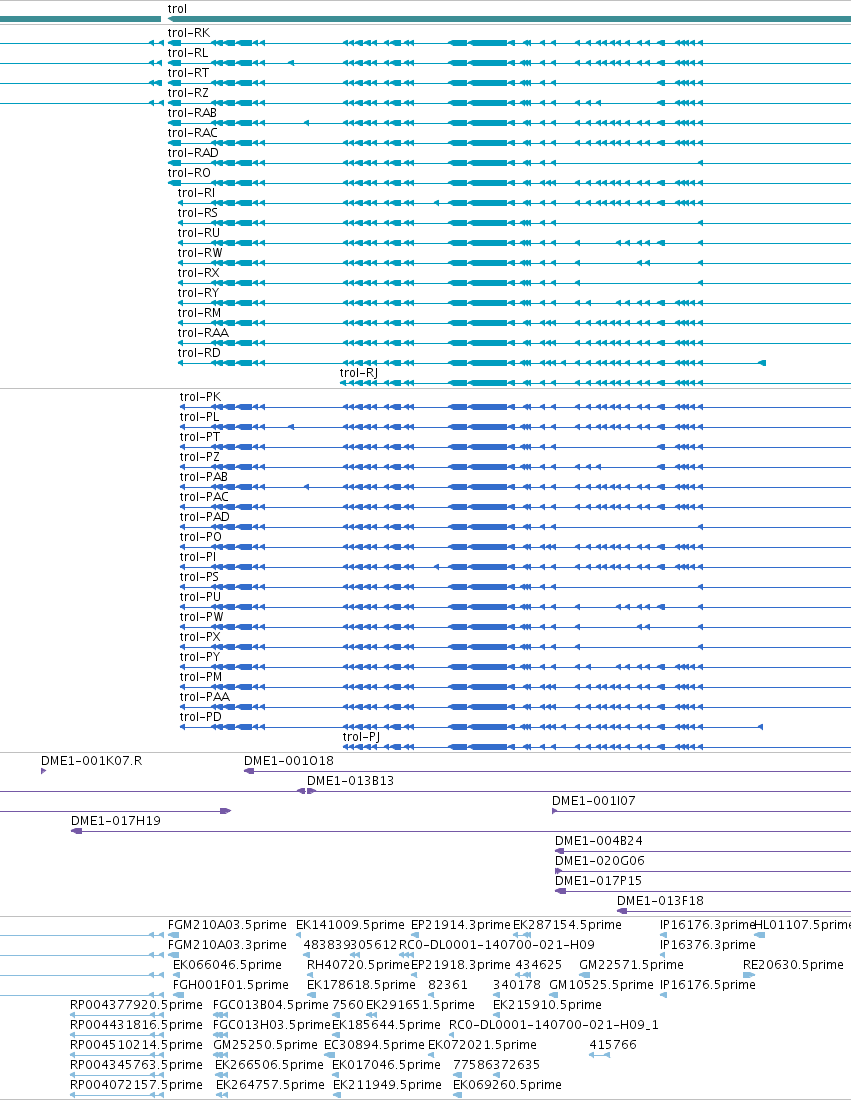Viewport: 851px width, 1100px height.
Task: Select clone DME1-001K07.R label
Action: click(91, 760)
